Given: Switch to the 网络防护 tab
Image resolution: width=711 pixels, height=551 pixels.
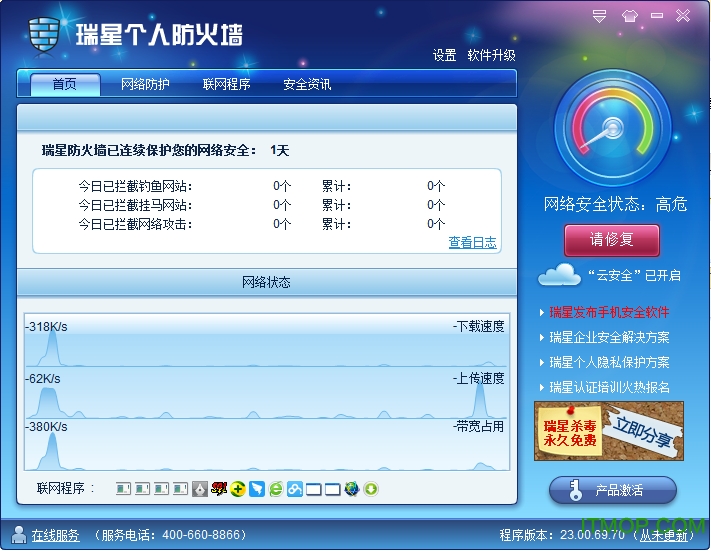Looking at the screenshot, I should pyautogui.click(x=145, y=84).
